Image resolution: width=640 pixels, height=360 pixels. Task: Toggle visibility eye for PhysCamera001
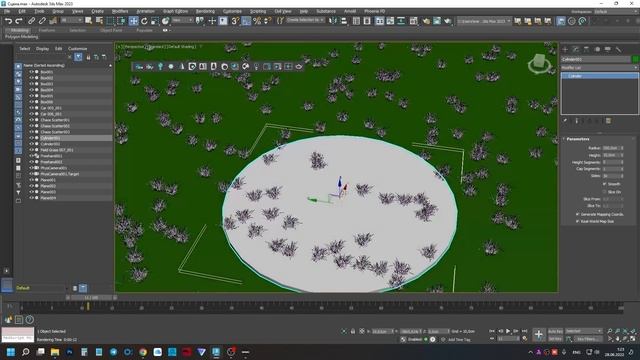click(x=31, y=168)
